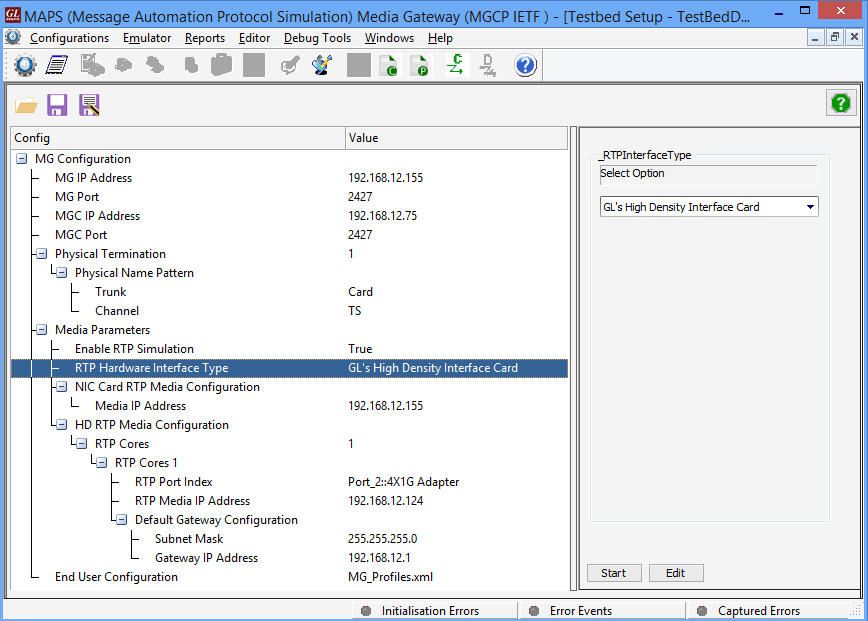Click the Port_2::4X1G Adapter value
The height and width of the screenshot is (621, 868).
click(x=404, y=482)
